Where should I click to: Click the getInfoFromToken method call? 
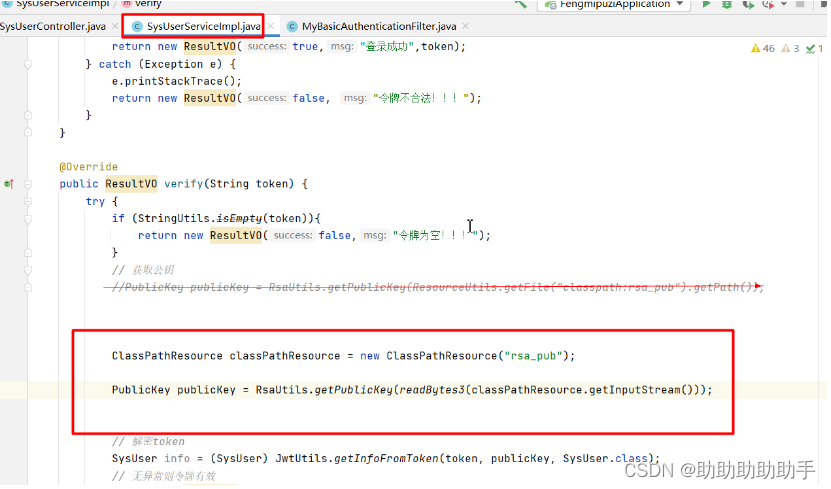coord(386,458)
